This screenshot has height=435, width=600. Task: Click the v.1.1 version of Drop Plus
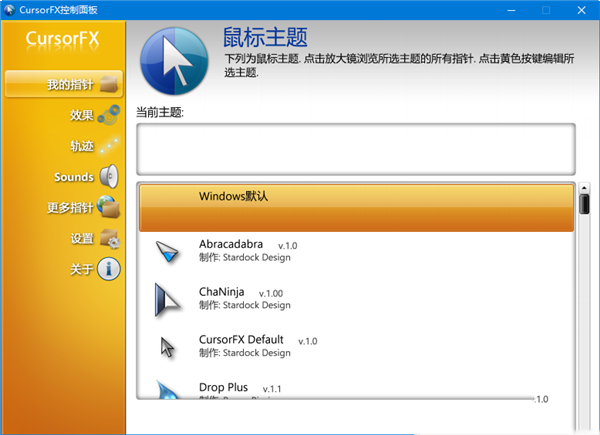tap(272, 389)
